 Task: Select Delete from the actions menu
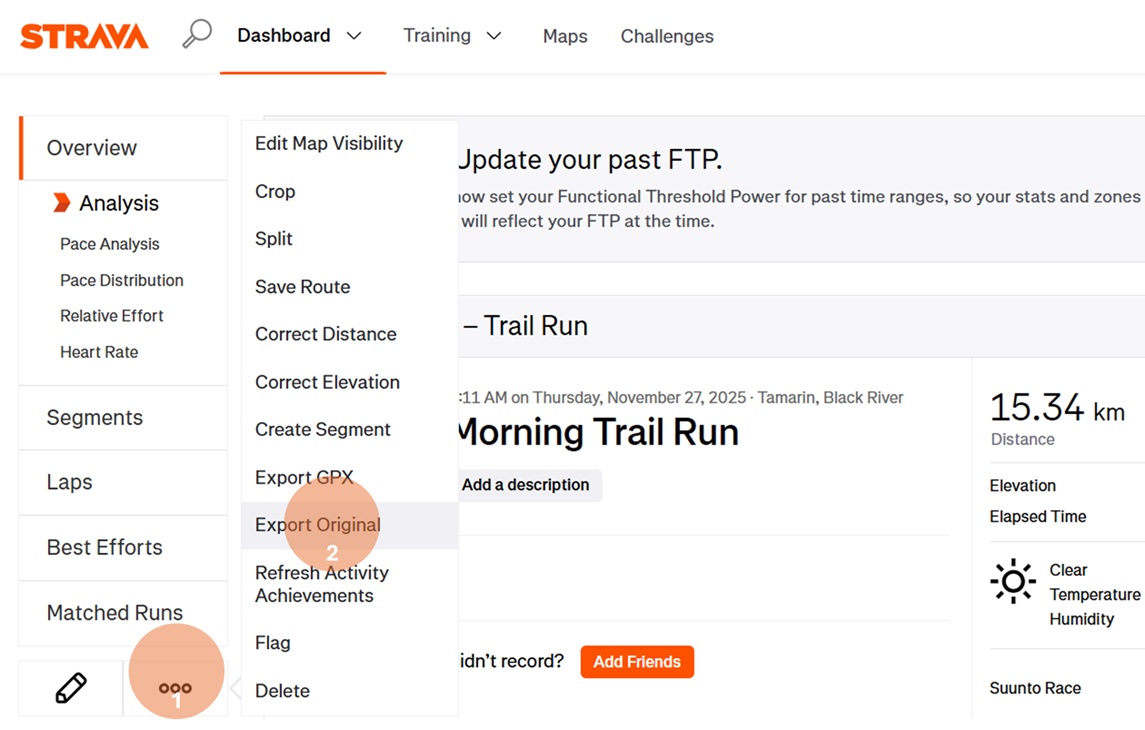coord(282,690)
